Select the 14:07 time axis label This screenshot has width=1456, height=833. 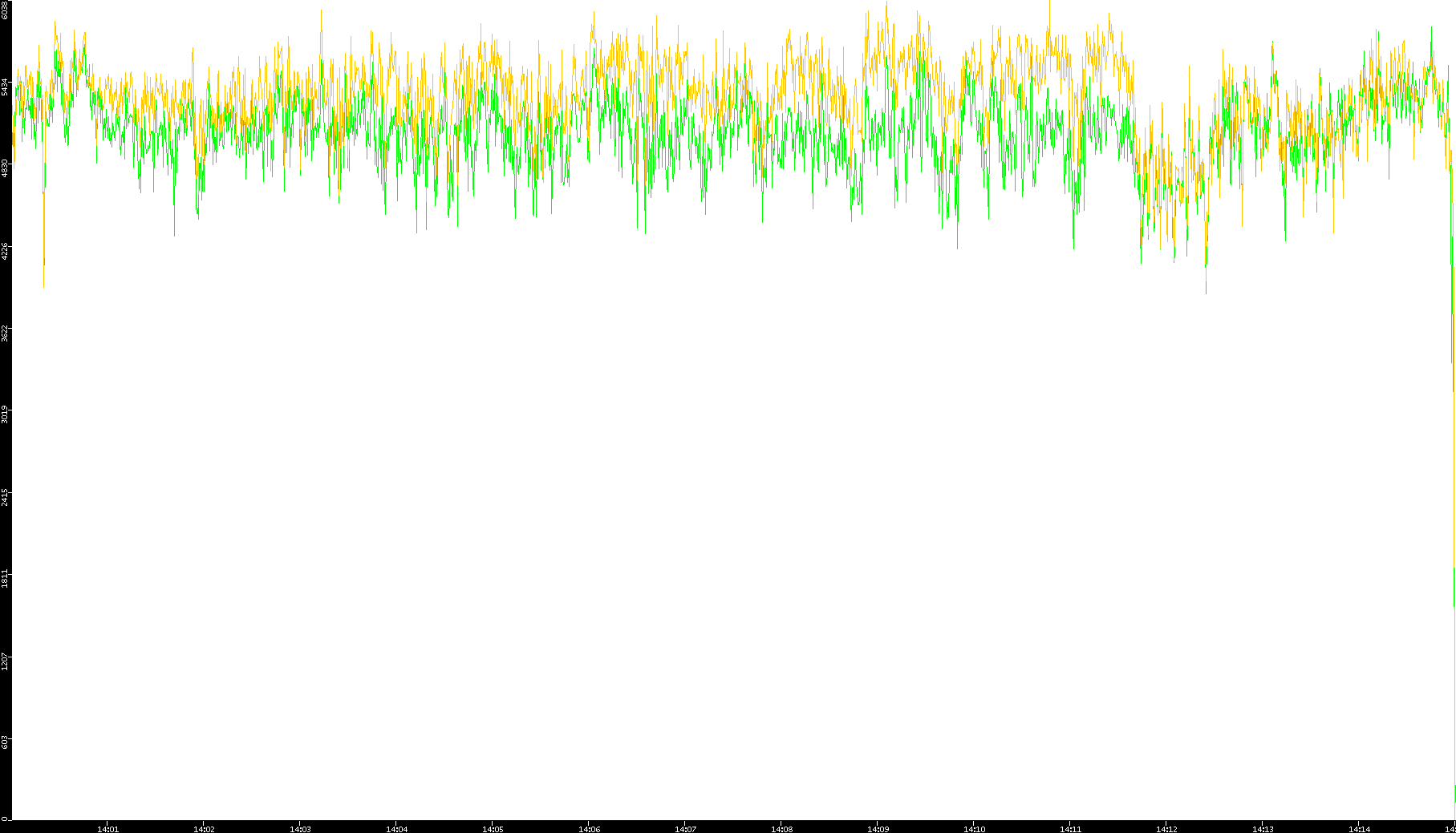pos(685,829)
